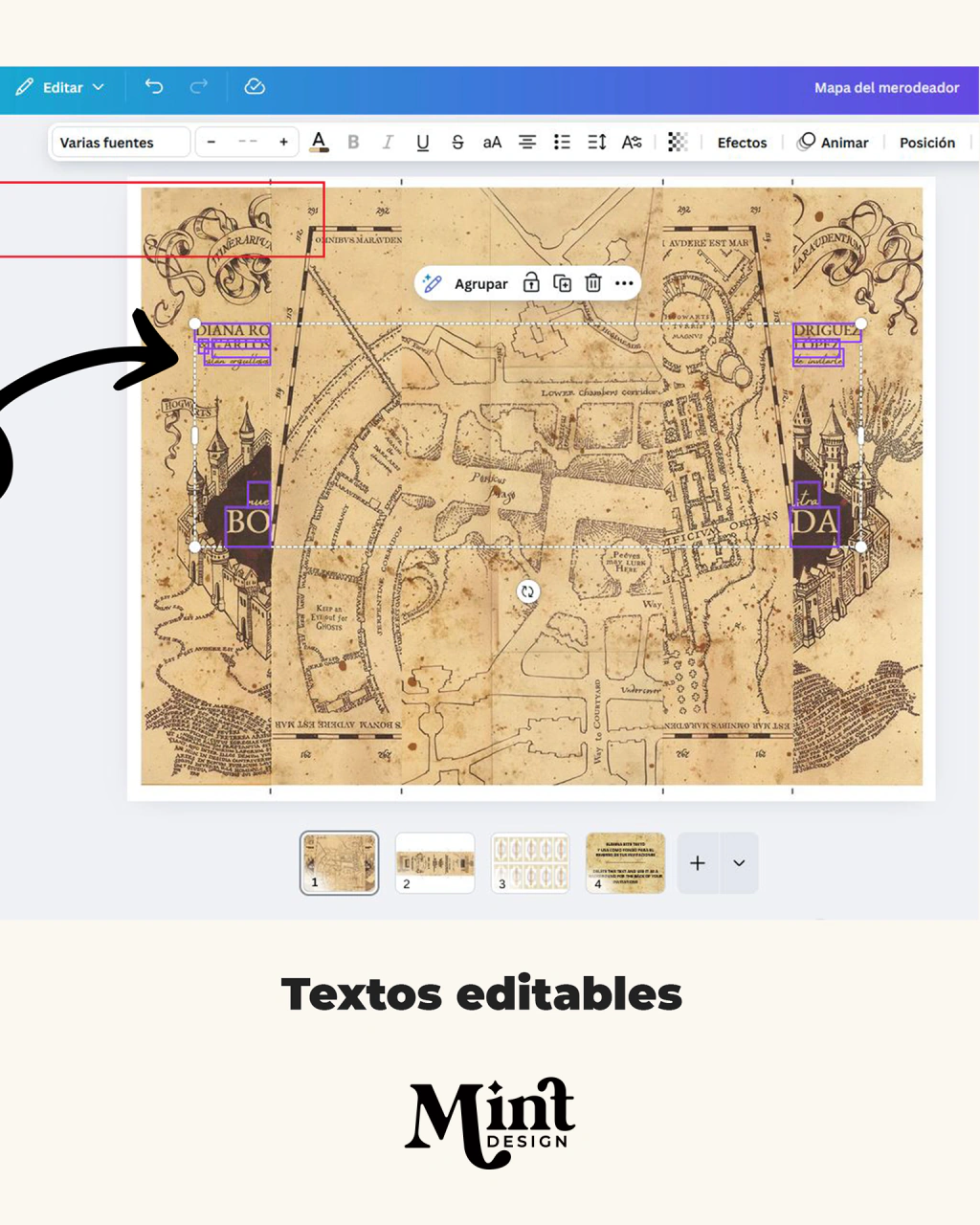Toggle italic formatting

[388, 143]
